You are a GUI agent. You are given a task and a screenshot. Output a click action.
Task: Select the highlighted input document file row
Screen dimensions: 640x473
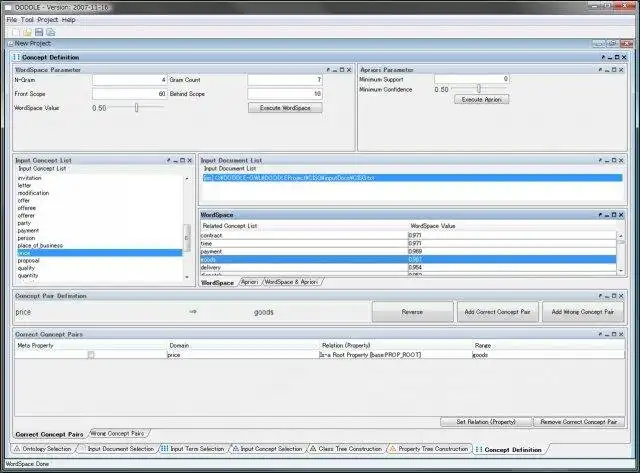click(x=413, y=178)
